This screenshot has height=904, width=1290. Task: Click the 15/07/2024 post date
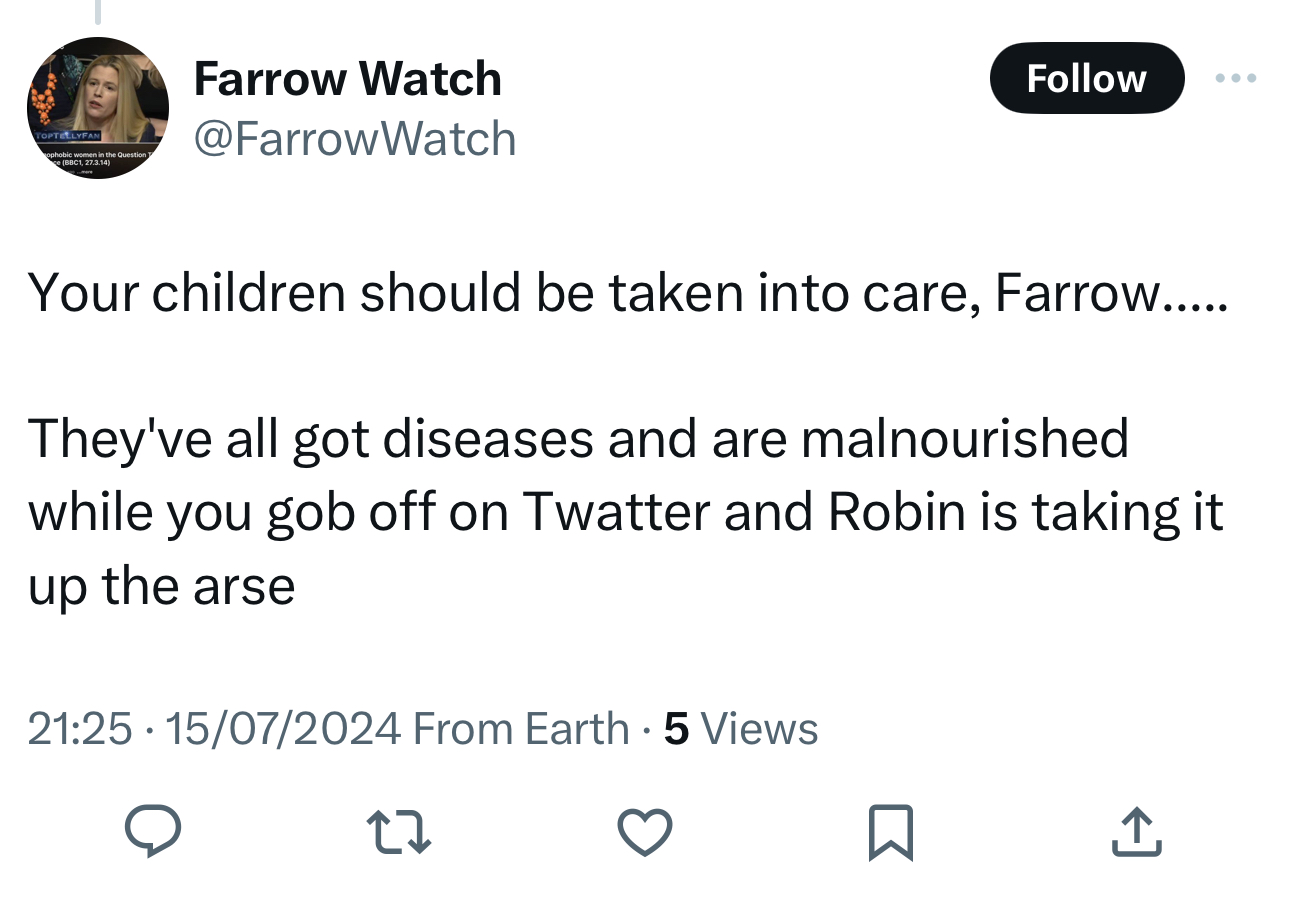click(283, 729)
